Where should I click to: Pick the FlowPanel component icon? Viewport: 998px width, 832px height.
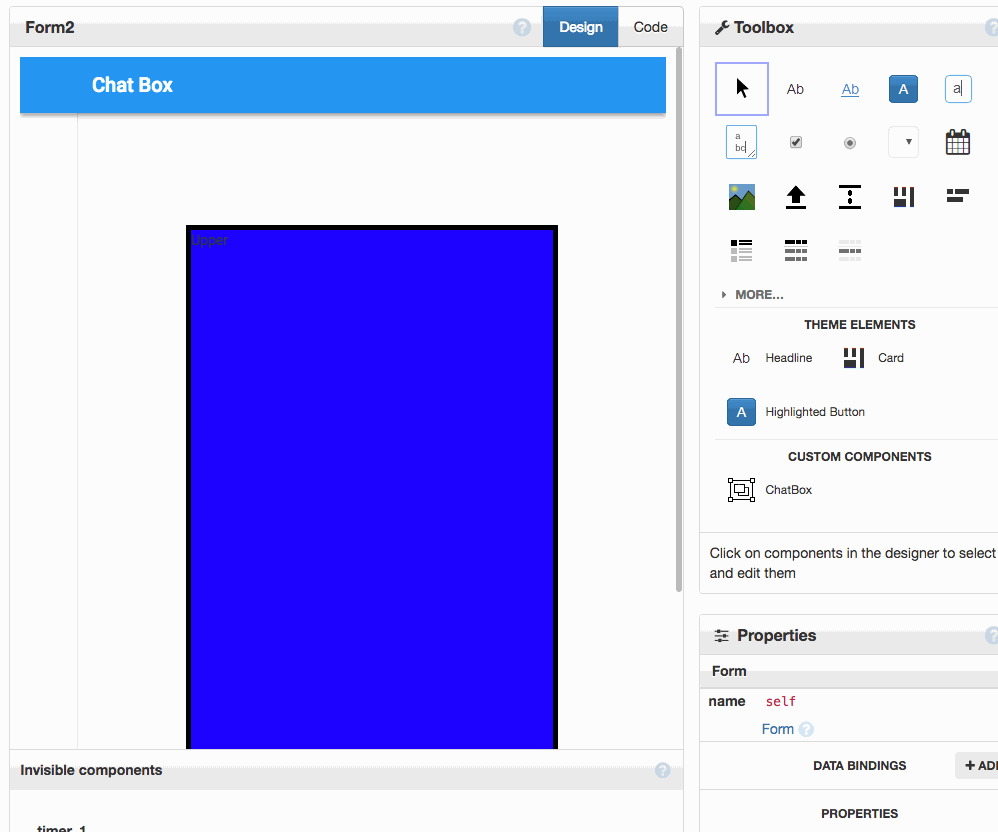point(958,195)
